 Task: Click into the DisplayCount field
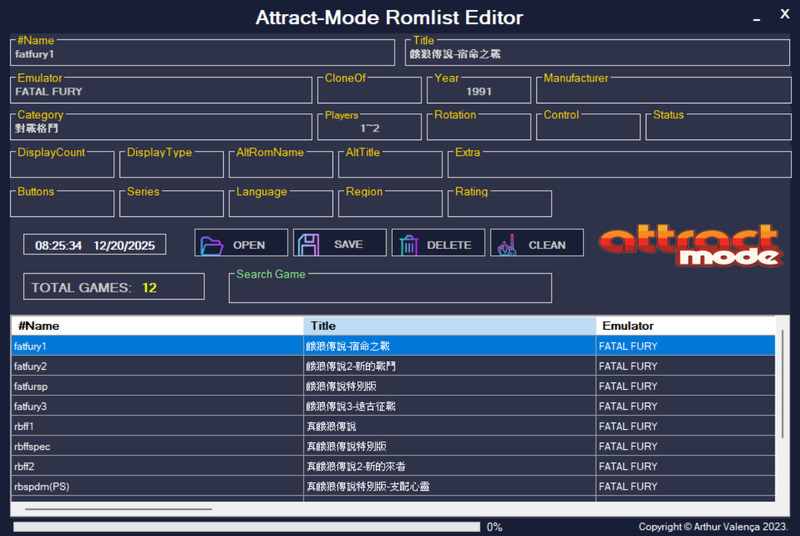point(62,166)
